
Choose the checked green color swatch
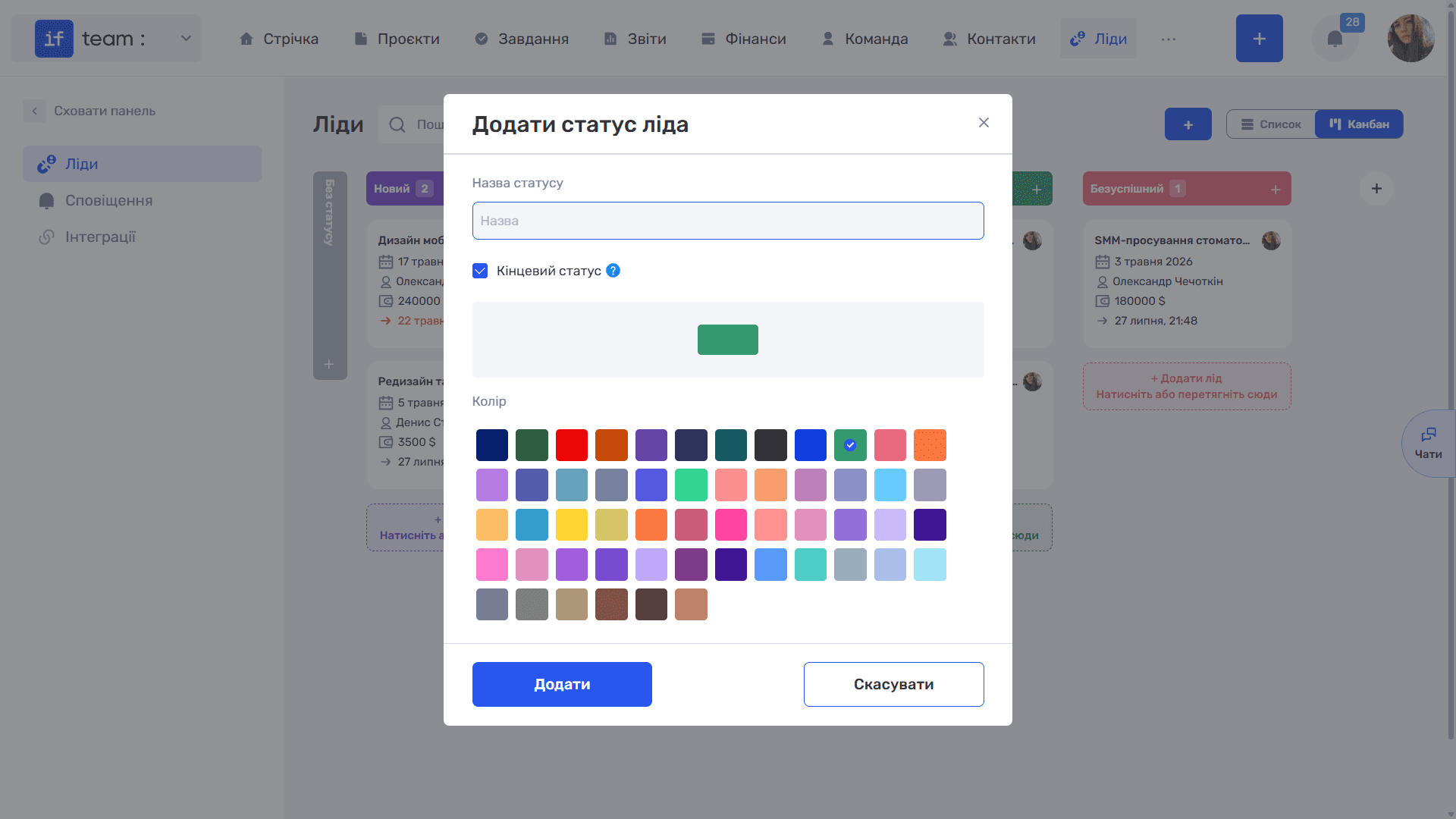850,445
